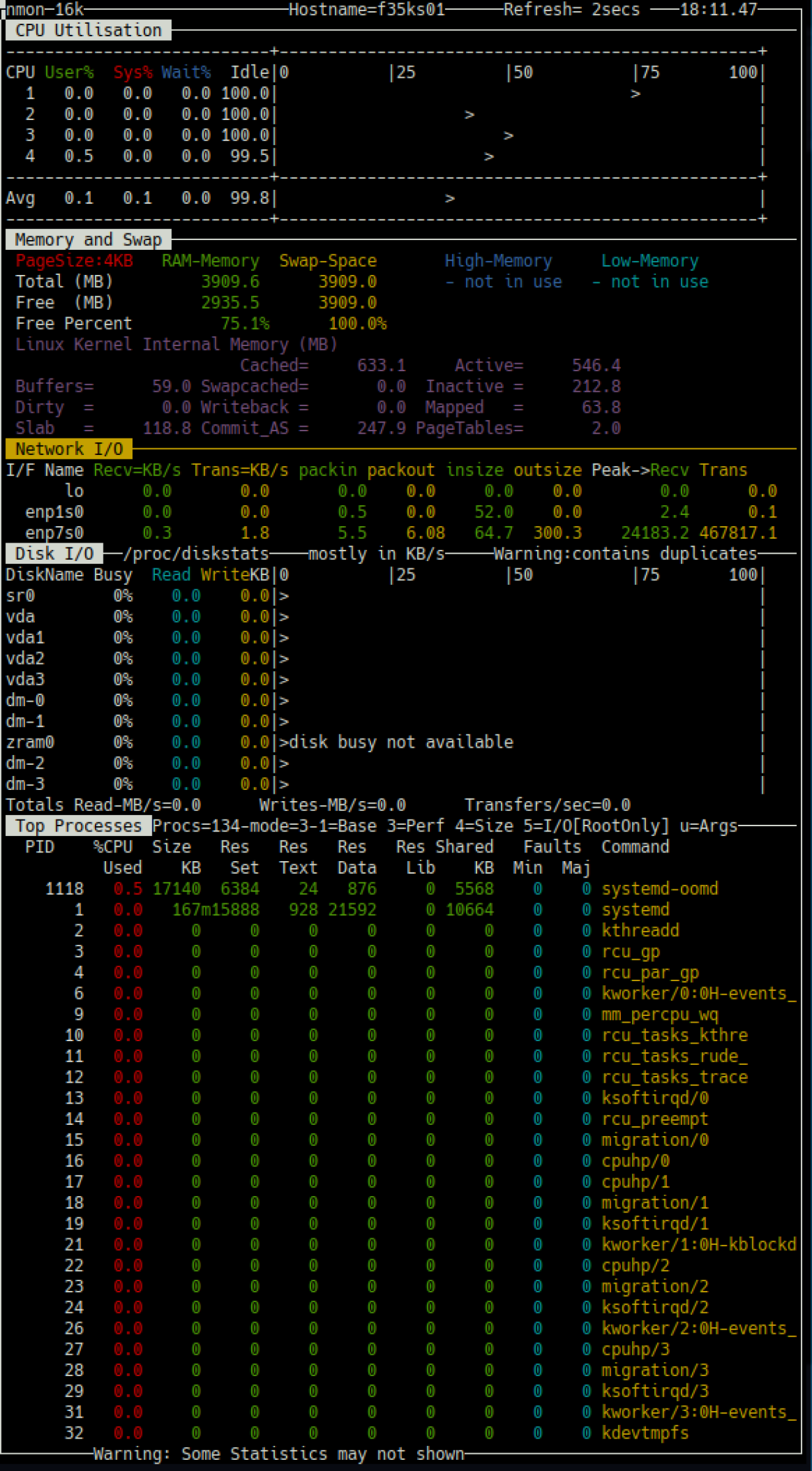Select the systemd-oomd process command
The width and height of the screenshot is (812, 1471).
[659, 889]
